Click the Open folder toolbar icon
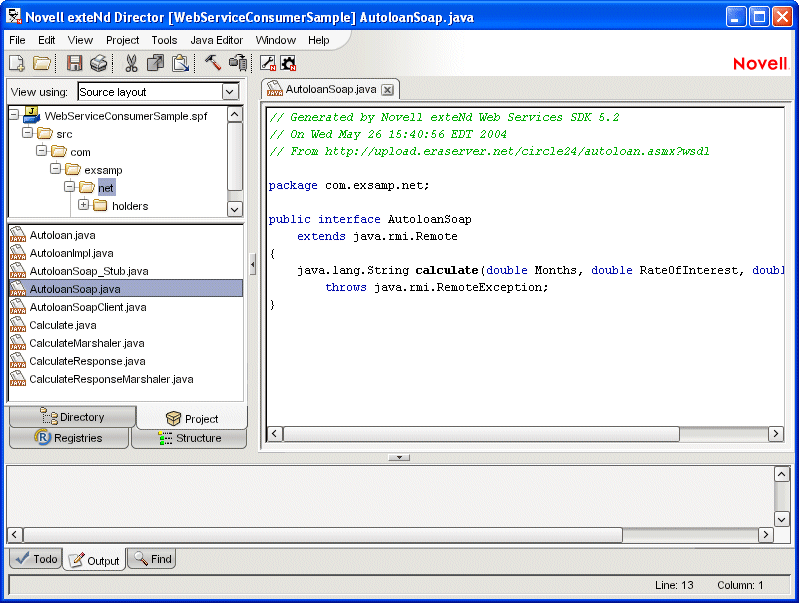Image resolution: width=799 pixels, height=603 pixels. (42, 63)
